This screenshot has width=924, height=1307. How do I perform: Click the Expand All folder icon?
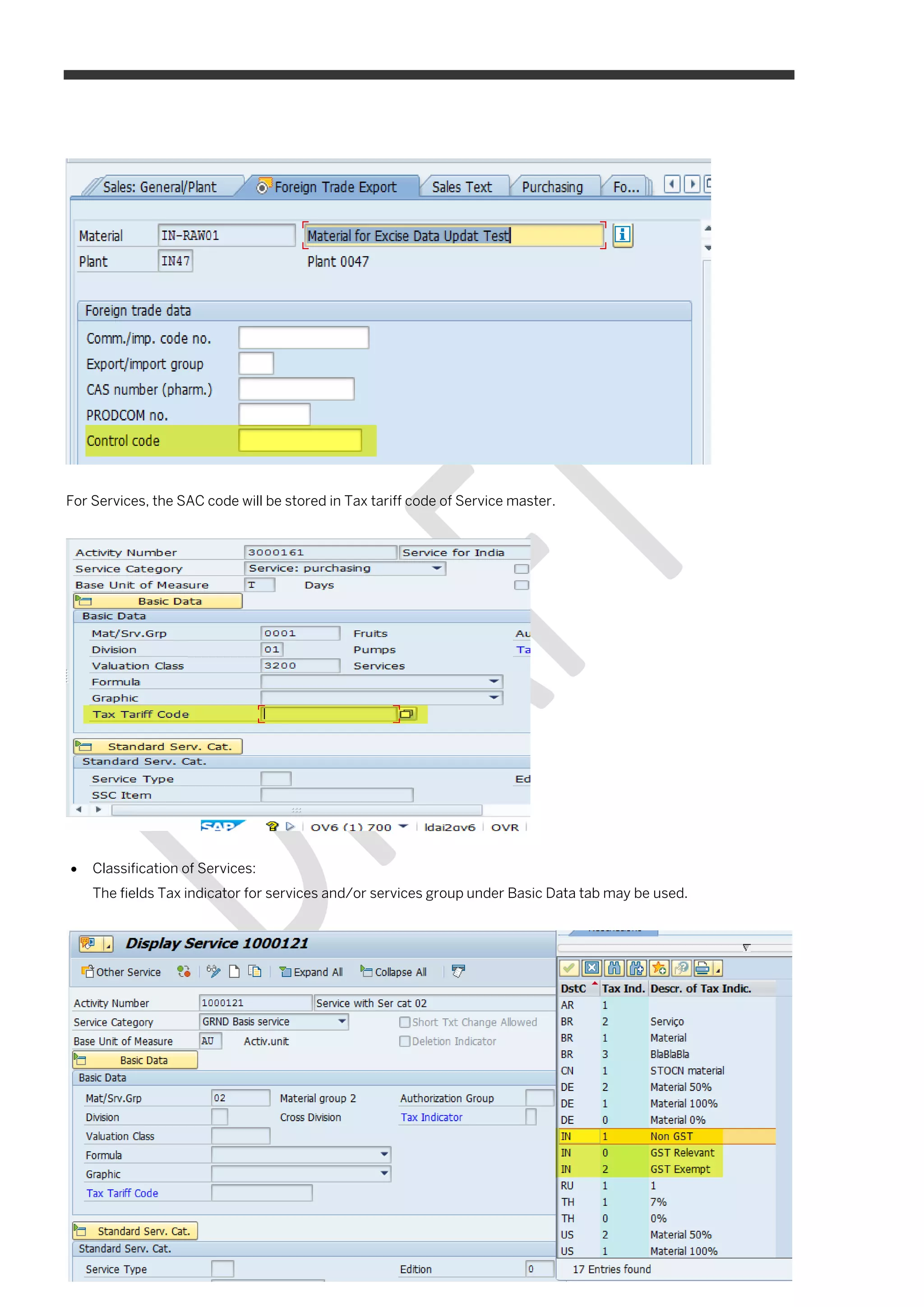285,972
